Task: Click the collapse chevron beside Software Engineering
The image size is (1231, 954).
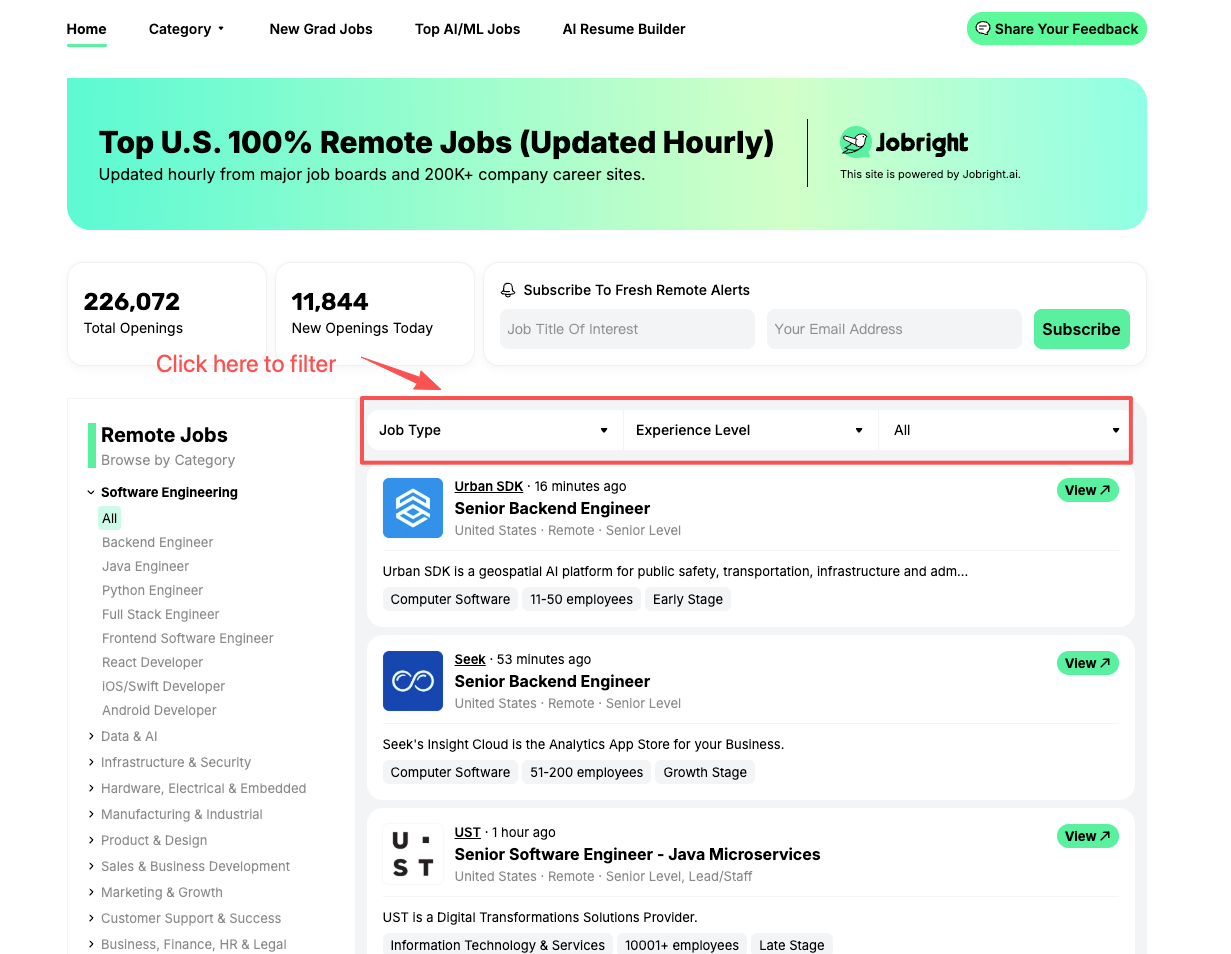Action: click(x=90, y=492)
